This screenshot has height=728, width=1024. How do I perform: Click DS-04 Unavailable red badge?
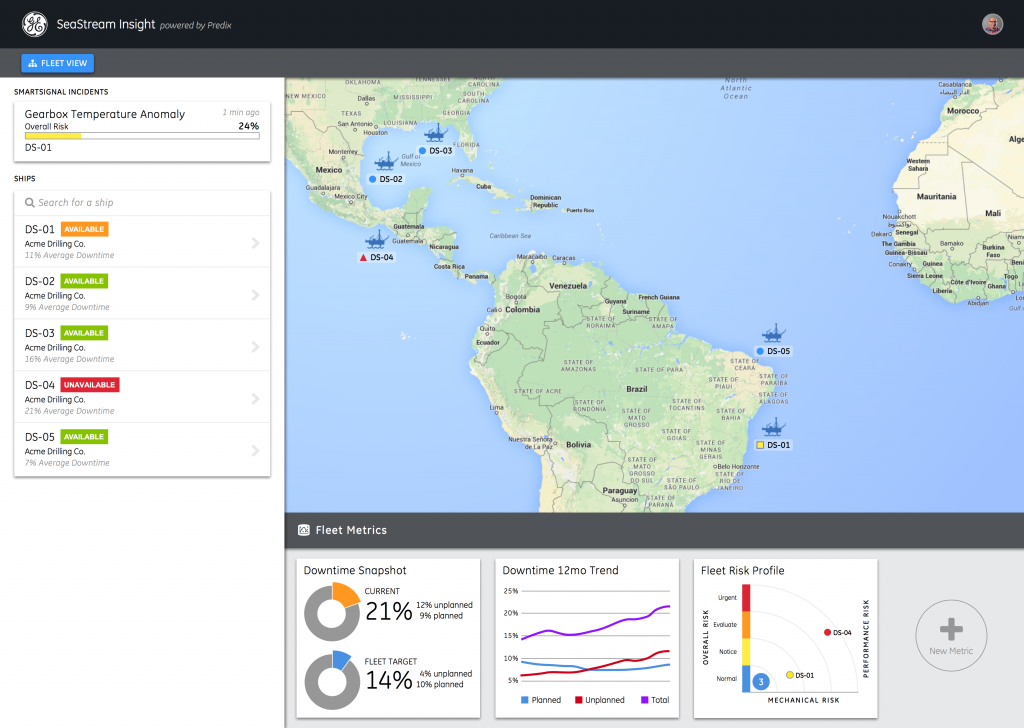click(x=89, y=385)
